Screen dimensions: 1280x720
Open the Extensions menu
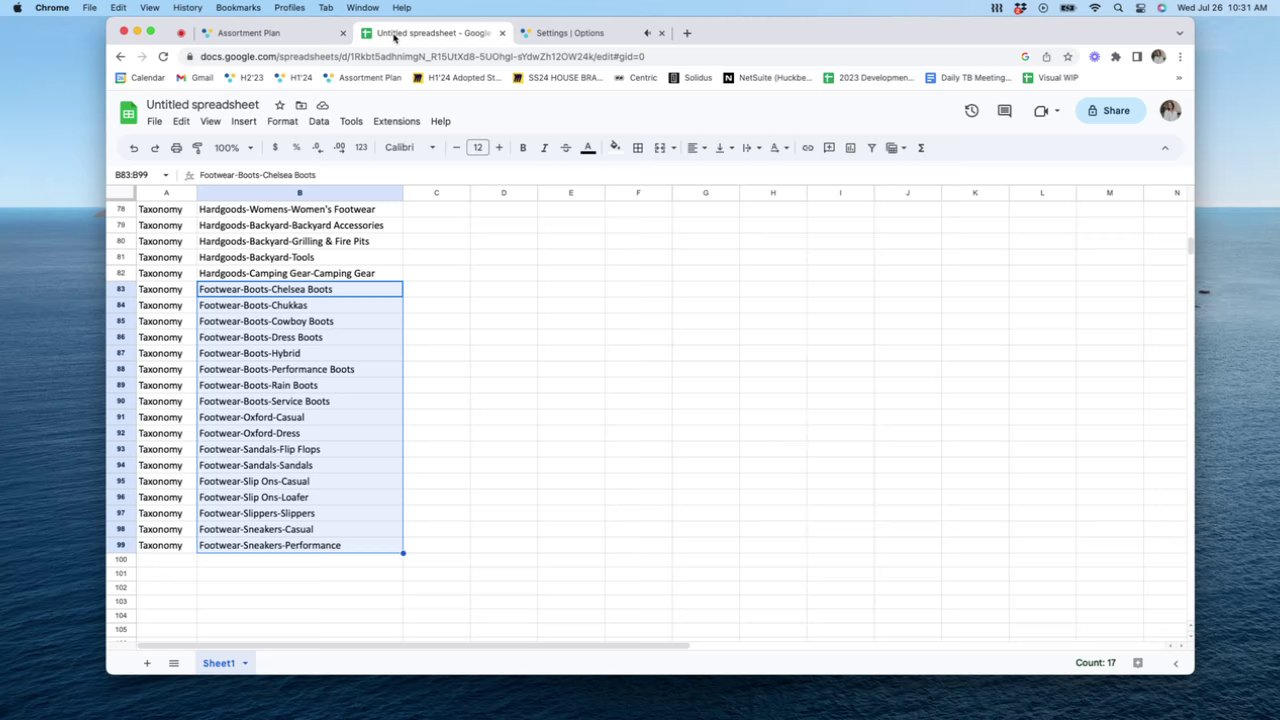point(396,121)
